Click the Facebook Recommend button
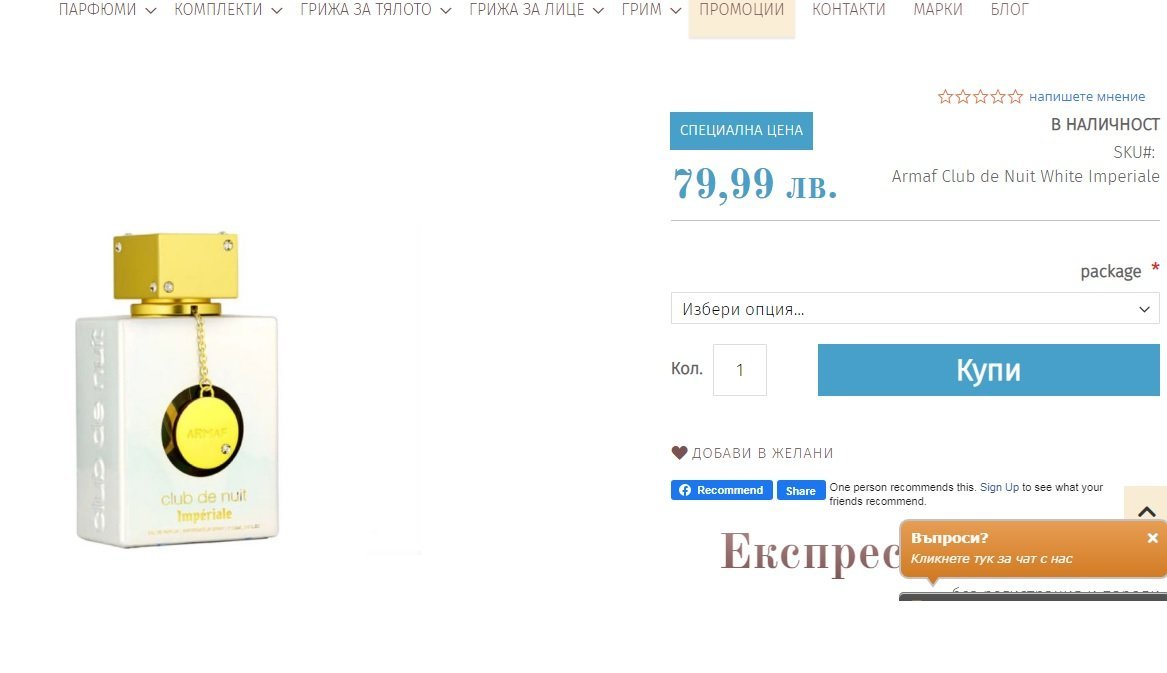 pyautogui.click(x=721, y=490)
